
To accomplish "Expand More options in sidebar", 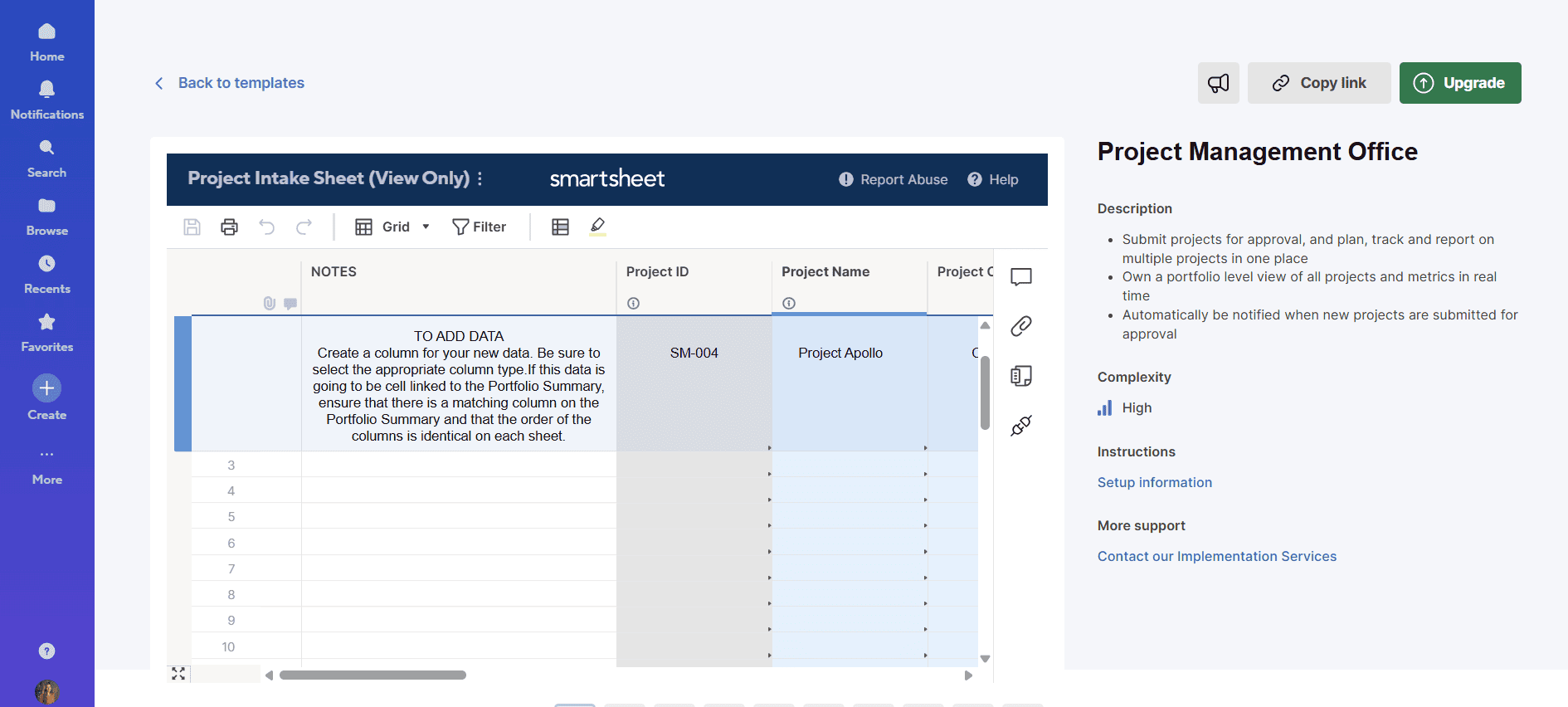I will (x=46, y=465).
